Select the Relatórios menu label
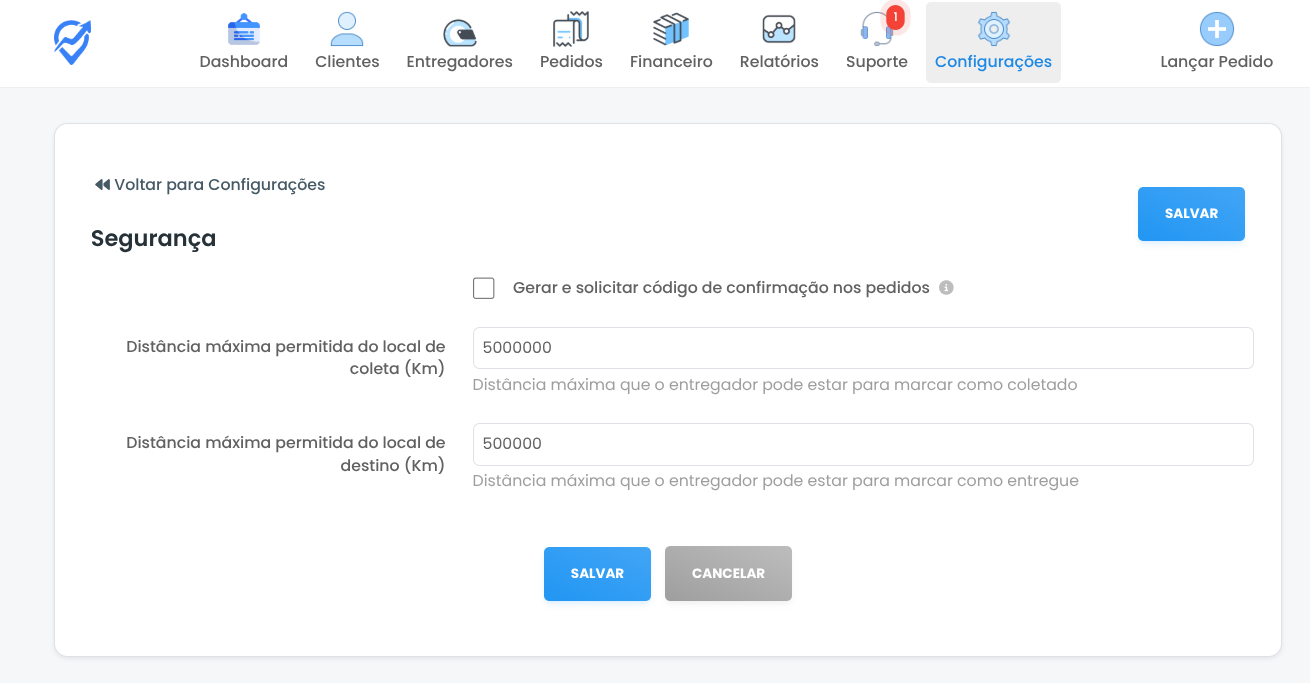This screenshot has width=1310, height=683. [x=779, y=62]
